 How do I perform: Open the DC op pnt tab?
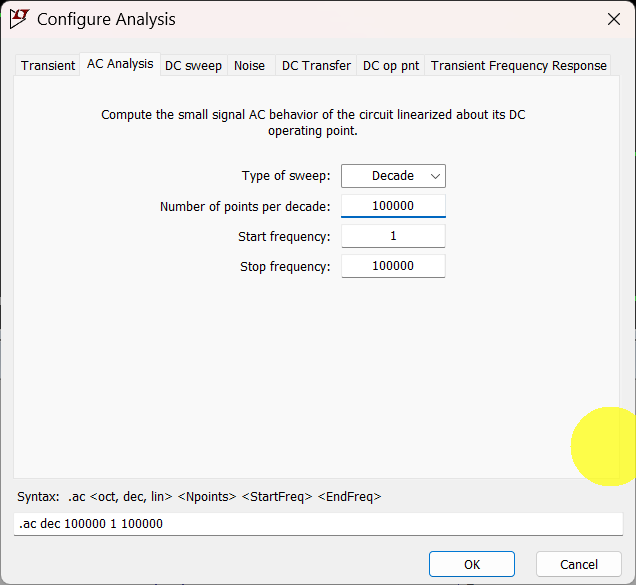[390, 65]
